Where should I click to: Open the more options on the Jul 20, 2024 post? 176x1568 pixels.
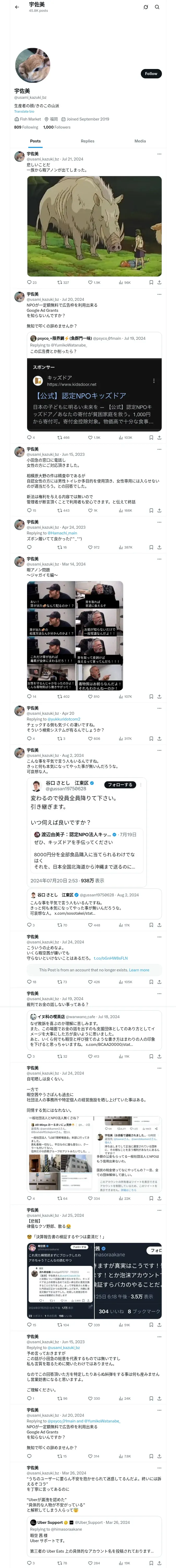point(159,294)
